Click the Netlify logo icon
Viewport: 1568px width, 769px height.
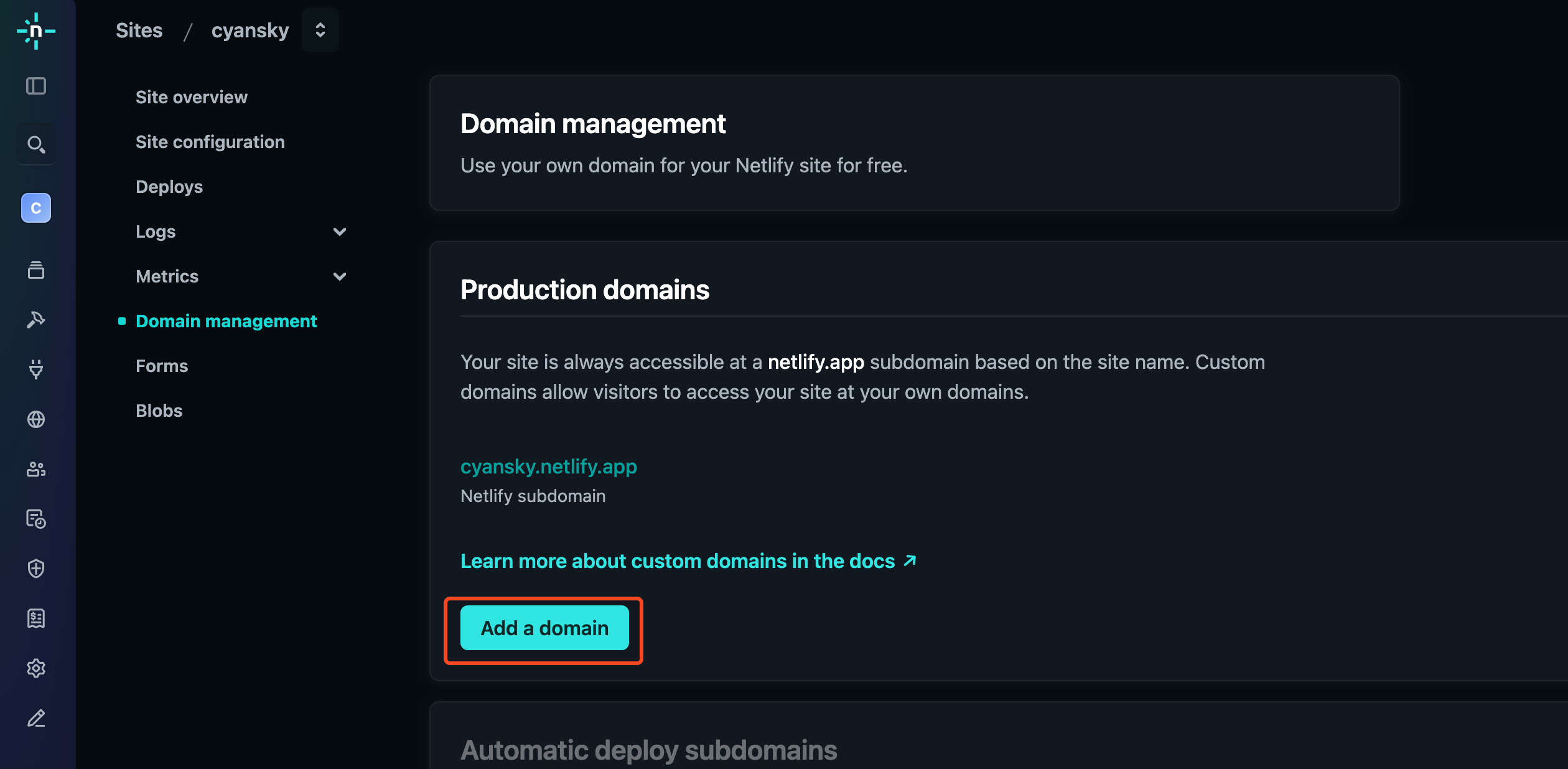pos(36,30)
